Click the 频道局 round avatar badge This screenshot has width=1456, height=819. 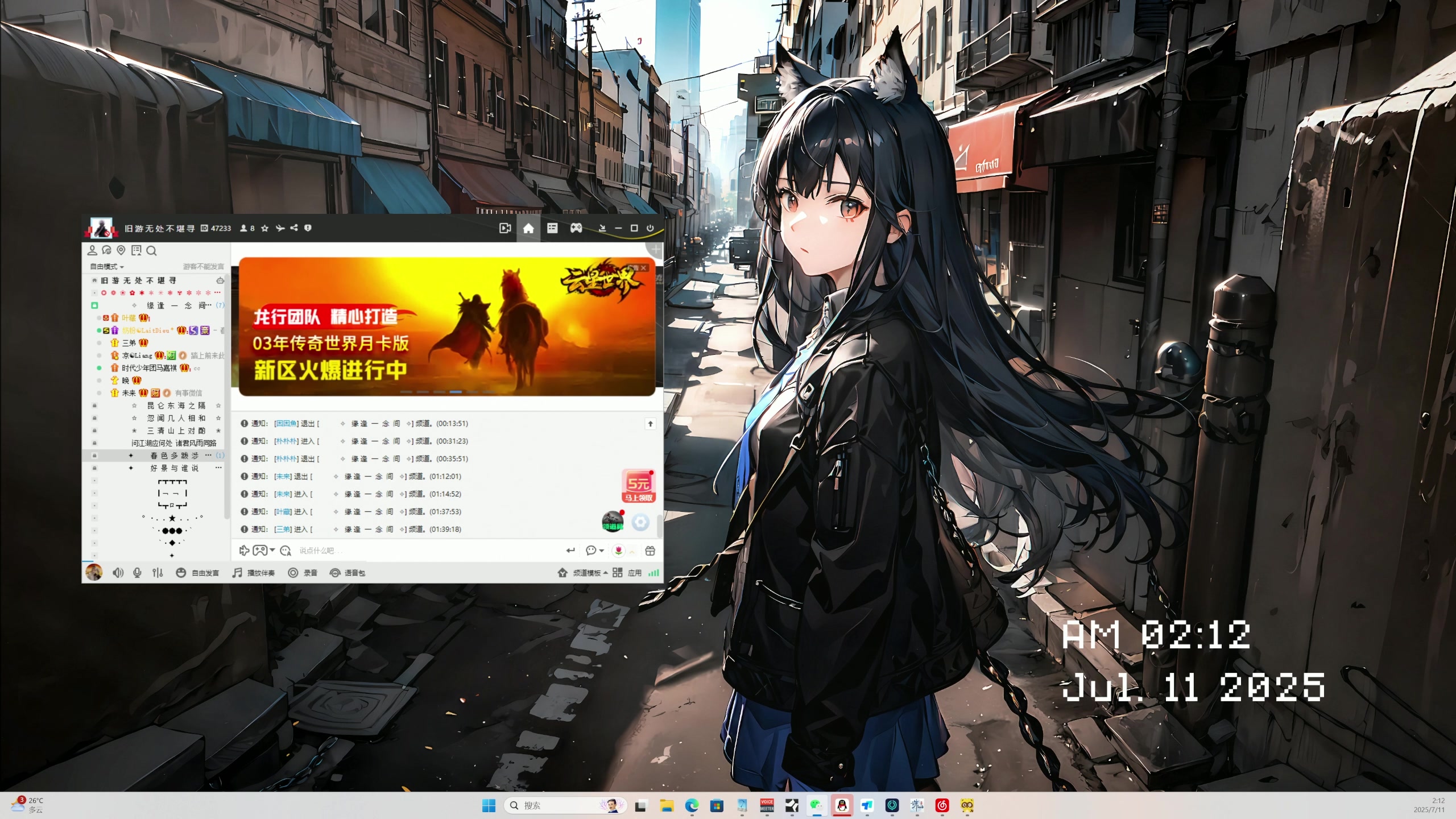coord(613,522)
